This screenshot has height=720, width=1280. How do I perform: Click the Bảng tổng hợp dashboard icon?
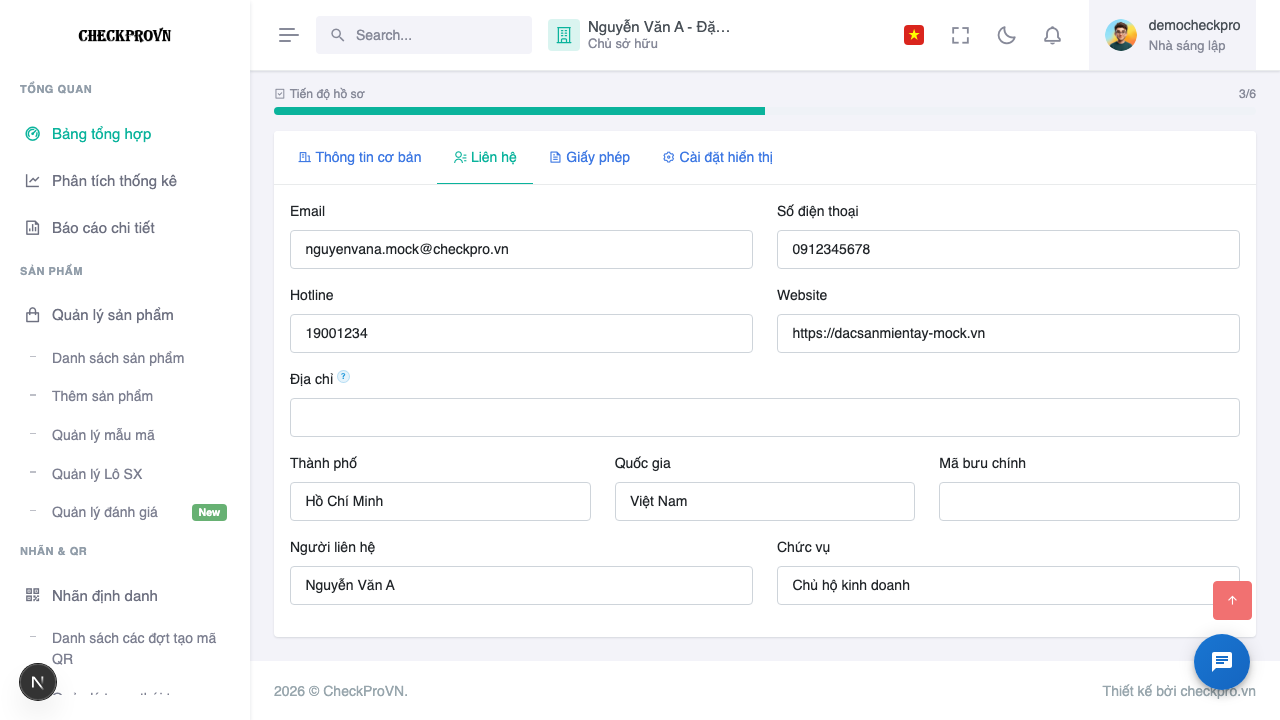pos(33,134)
